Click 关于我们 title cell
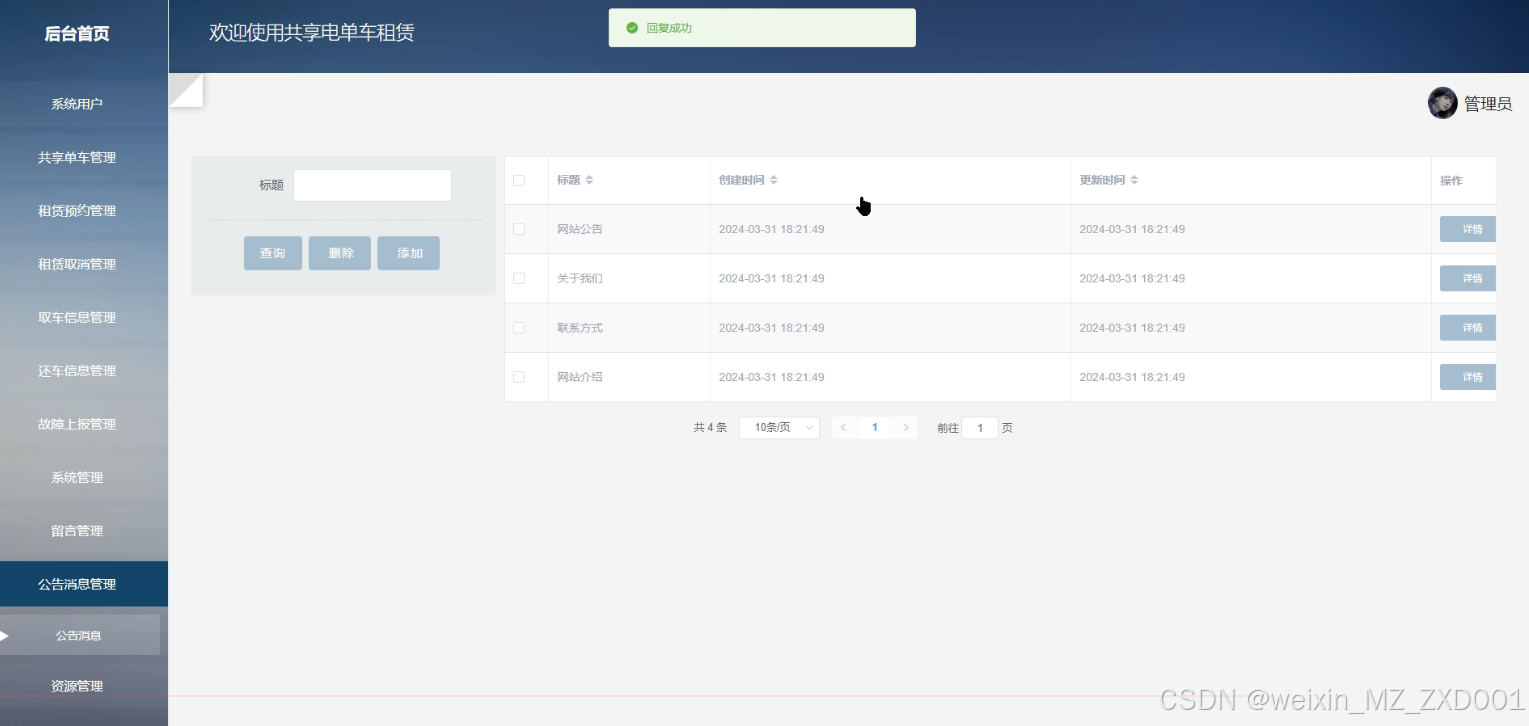Screen dimensions: 1529x726 click(x=580, y=278)
